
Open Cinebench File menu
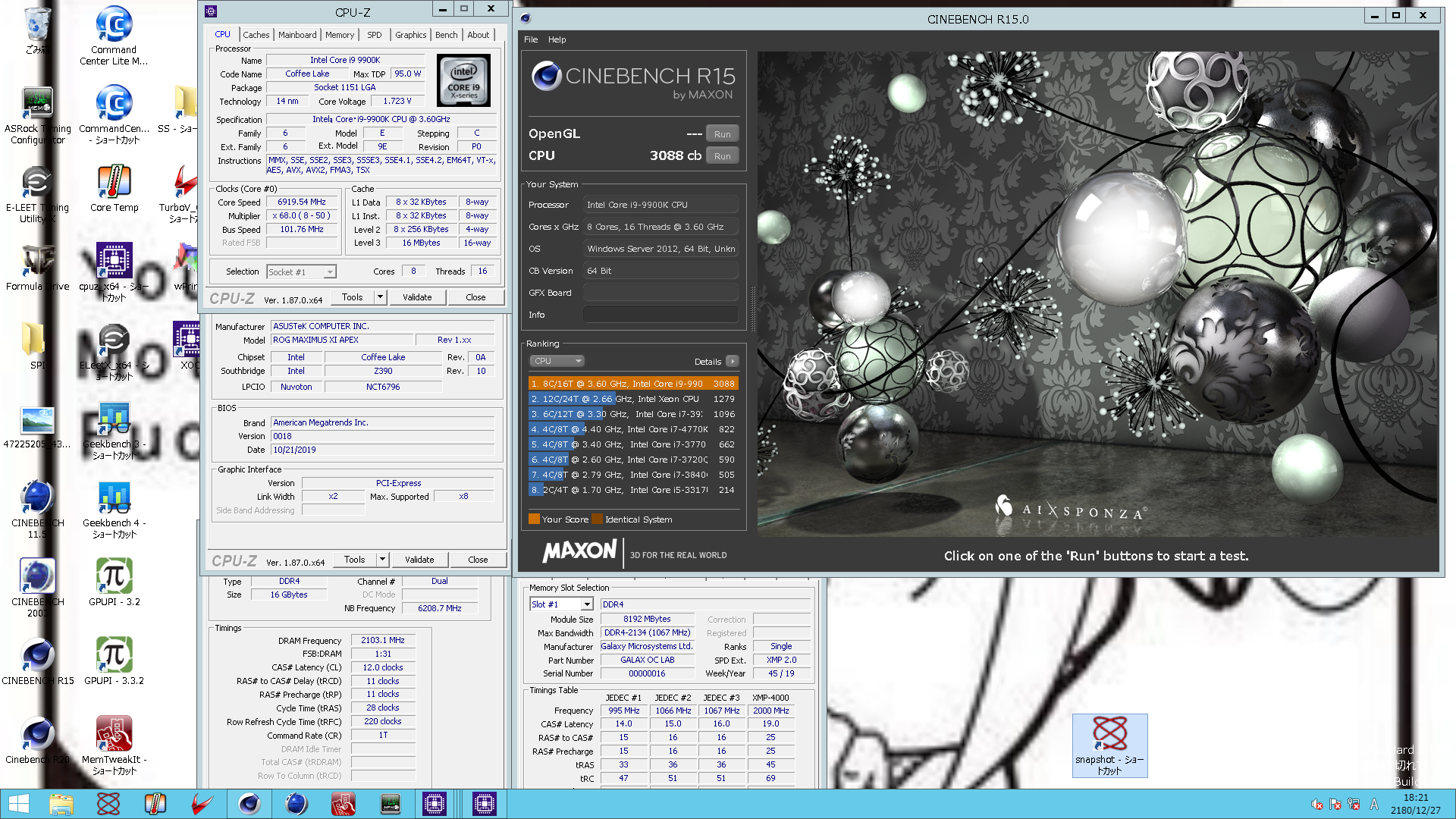[x=531, y=39]
